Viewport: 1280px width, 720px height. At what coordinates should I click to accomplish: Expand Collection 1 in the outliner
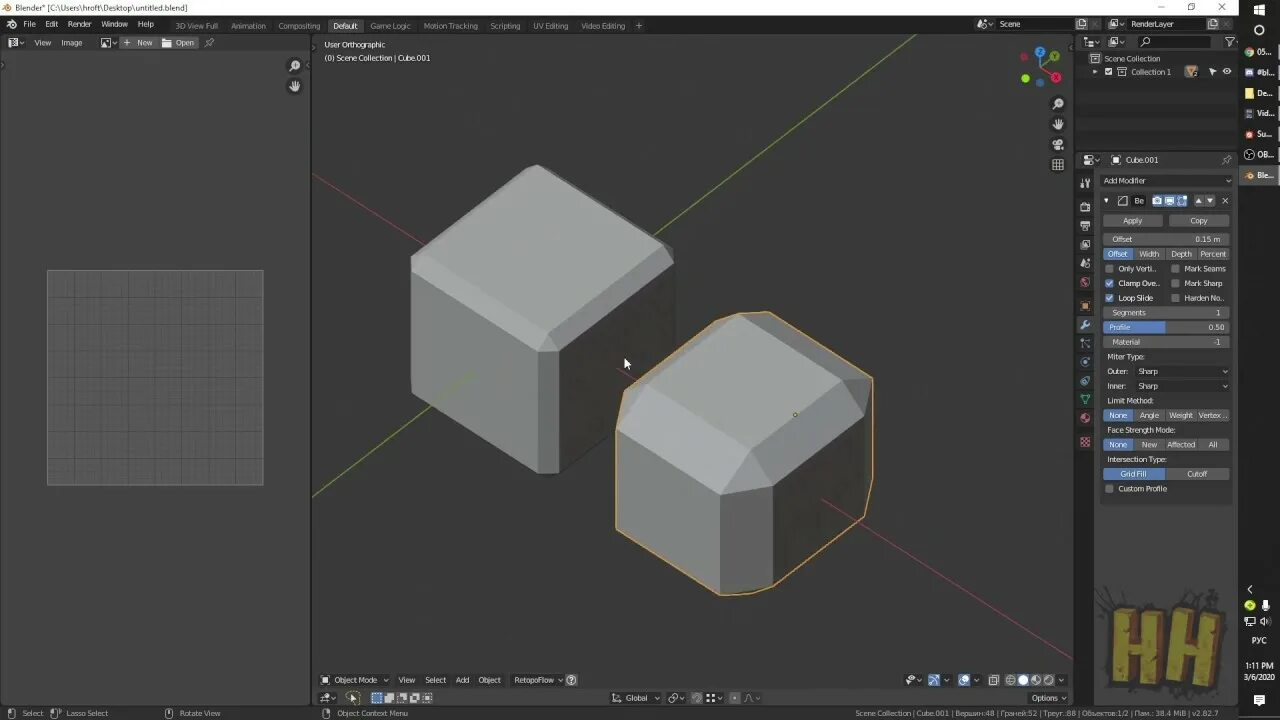(x=1095, y=72)
